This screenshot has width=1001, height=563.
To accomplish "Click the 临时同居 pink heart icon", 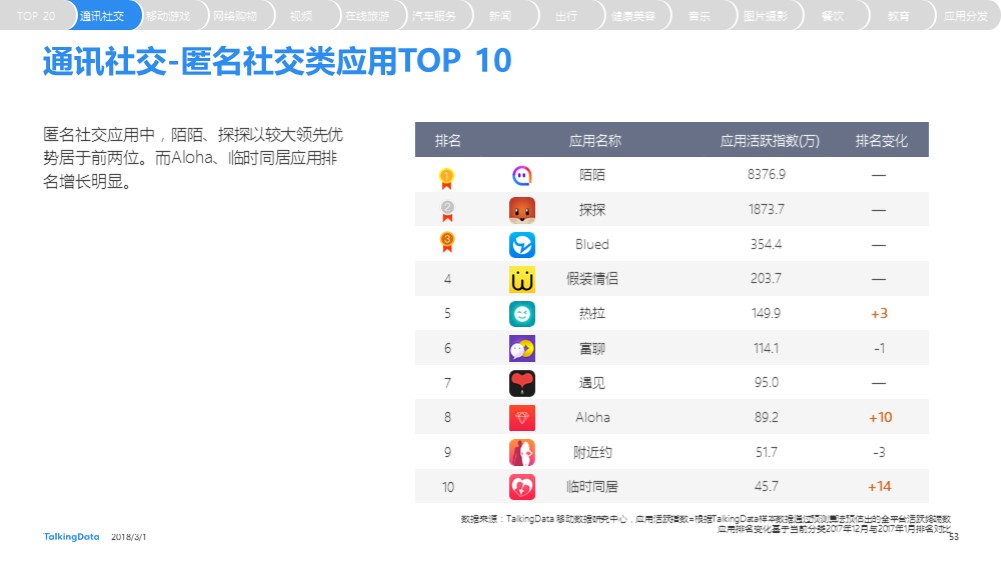I will click(x=522, y=487).
